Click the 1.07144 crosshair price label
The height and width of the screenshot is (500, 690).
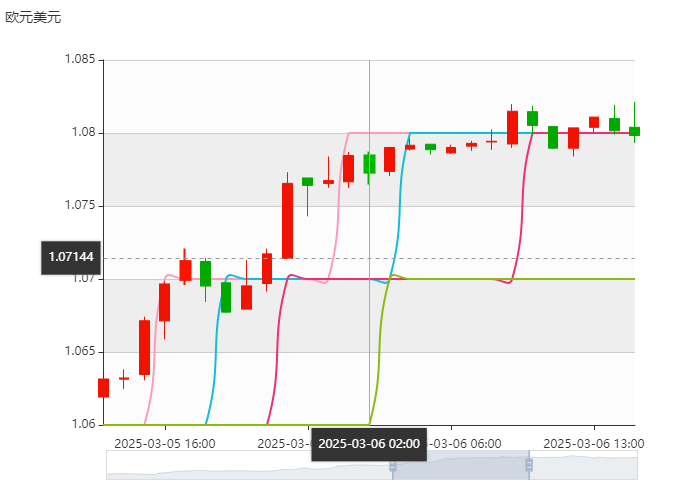(x=71, y=257)
